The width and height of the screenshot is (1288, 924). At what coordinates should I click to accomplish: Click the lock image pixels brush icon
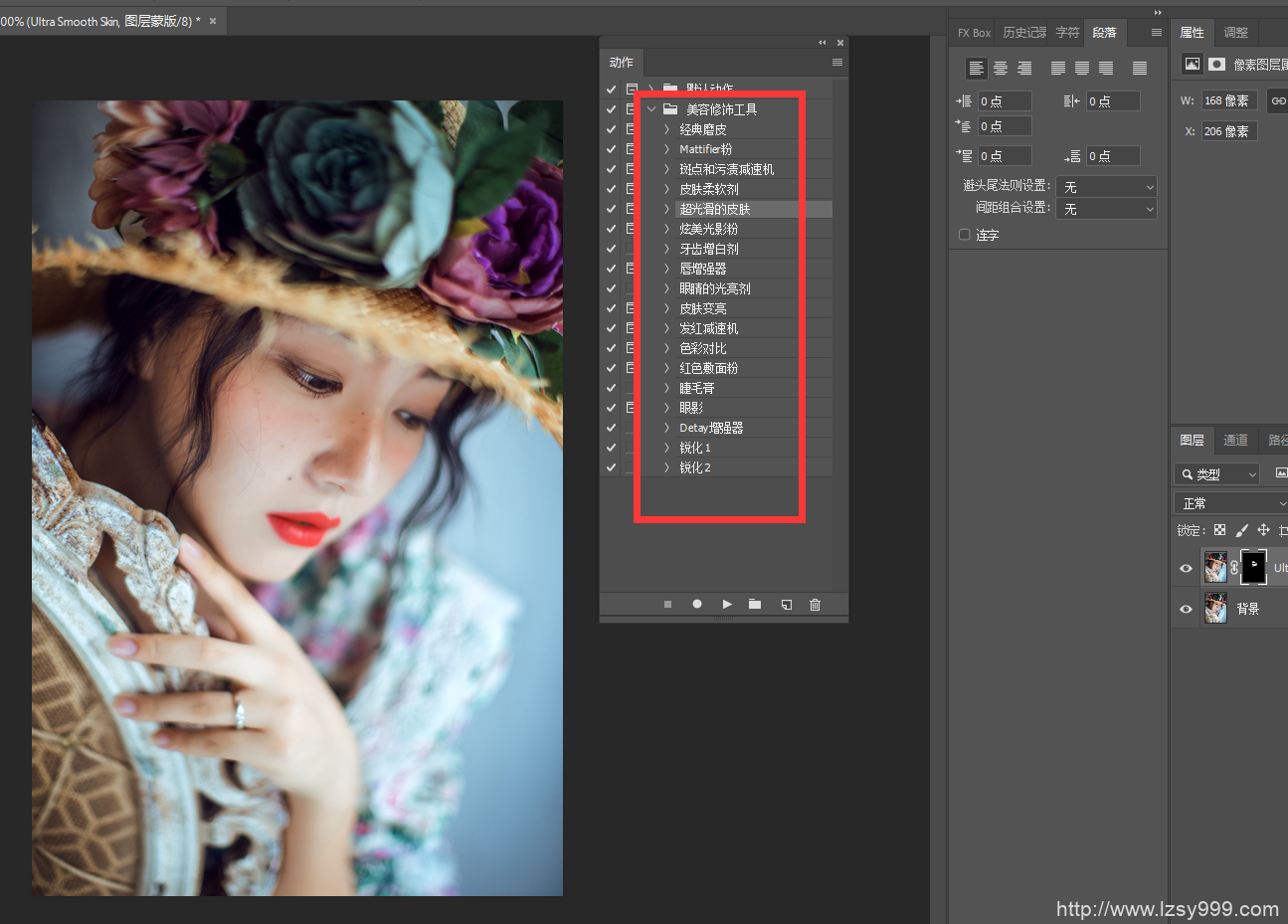pos(1241,530)
